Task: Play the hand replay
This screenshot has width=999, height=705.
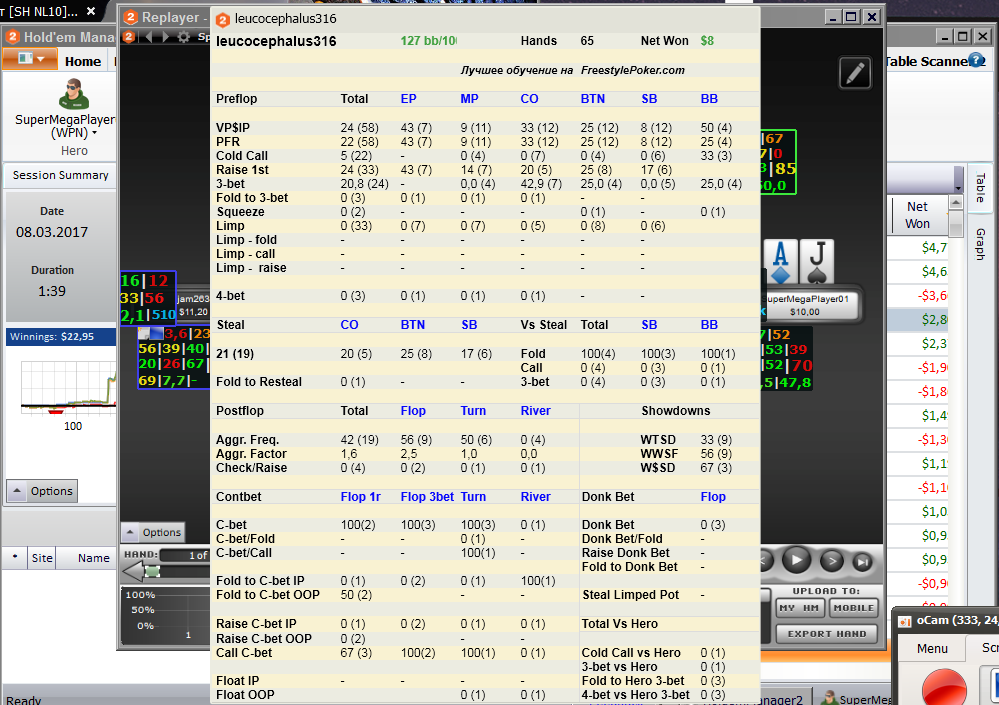Action: click(796, 560)
